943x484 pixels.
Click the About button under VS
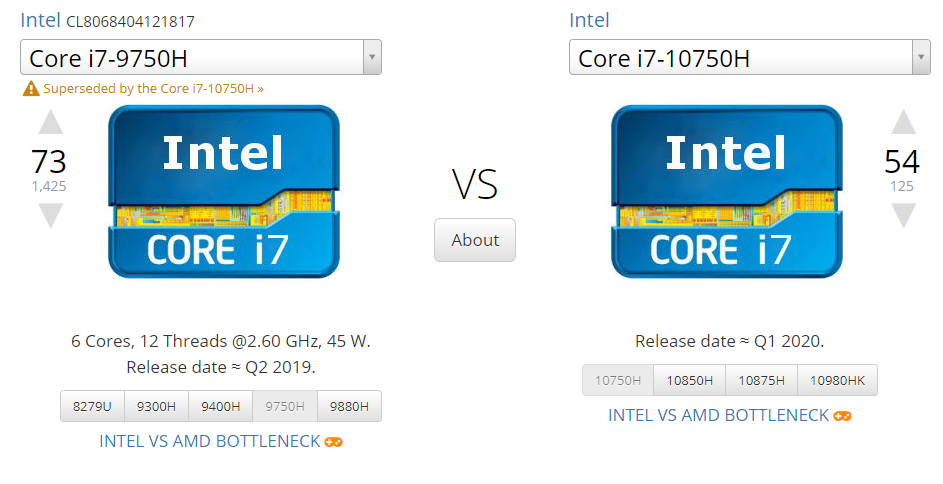click(475, 240)
